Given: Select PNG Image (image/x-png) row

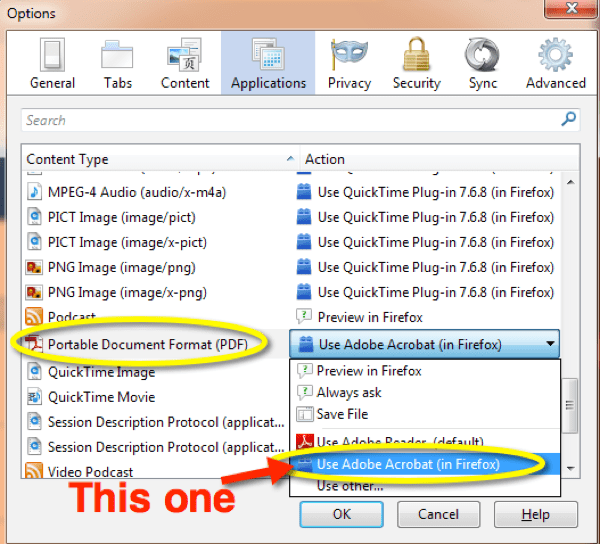Looking at the screenshot, I should 291,292.
